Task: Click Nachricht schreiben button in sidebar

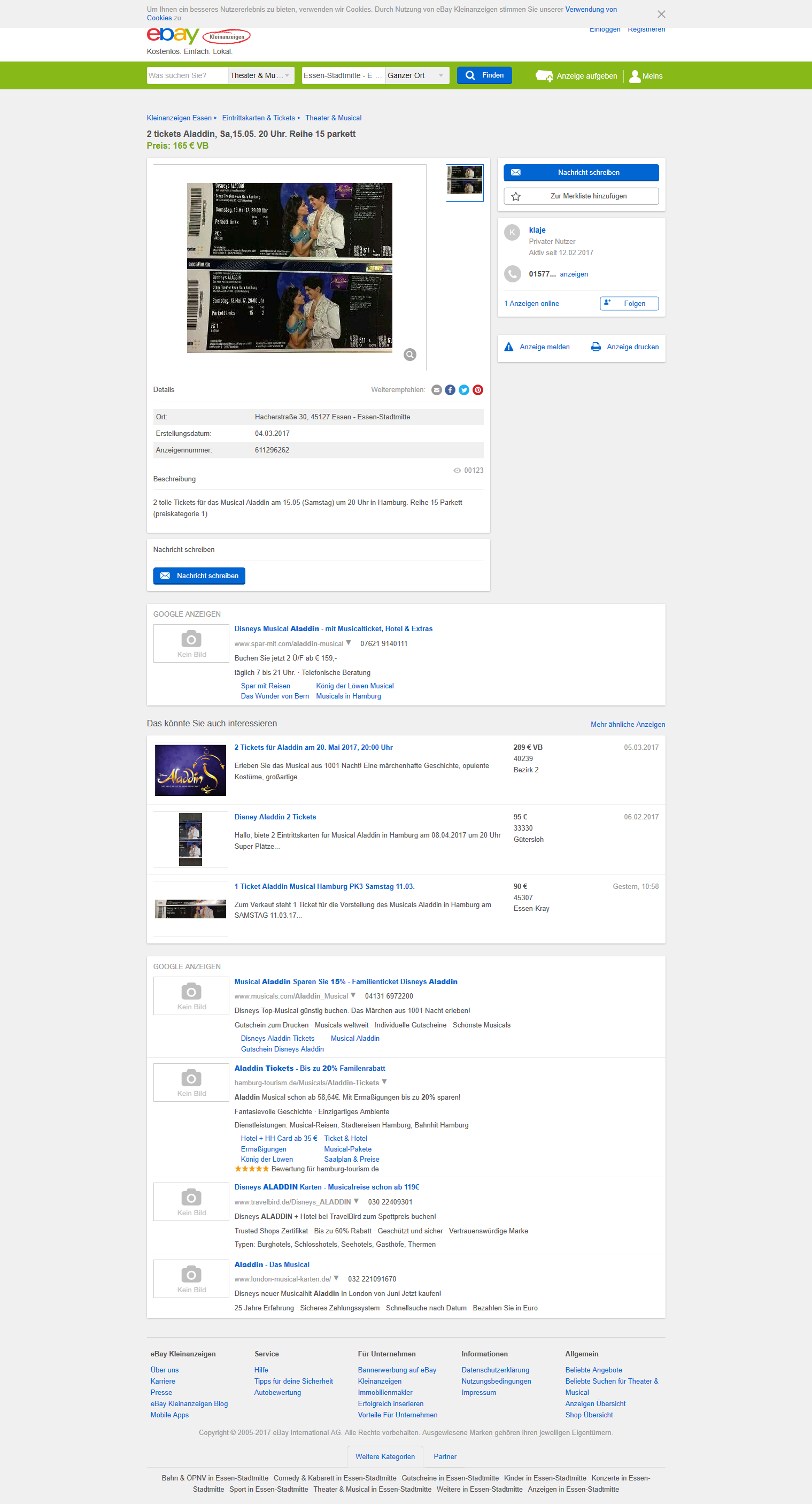Action: [581, 173]
